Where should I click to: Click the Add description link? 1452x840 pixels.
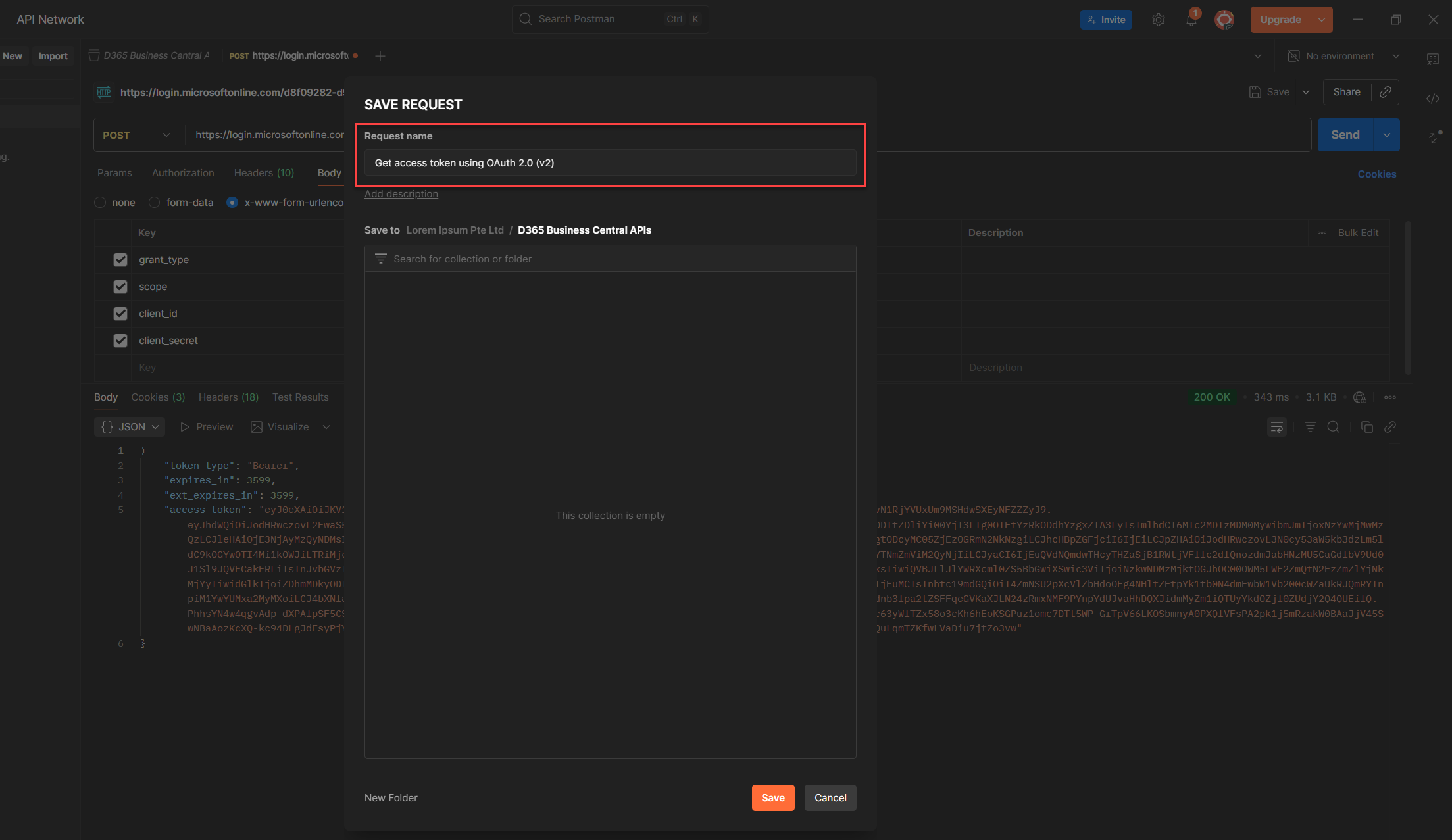pyautogui.click(x=401, y=194)
